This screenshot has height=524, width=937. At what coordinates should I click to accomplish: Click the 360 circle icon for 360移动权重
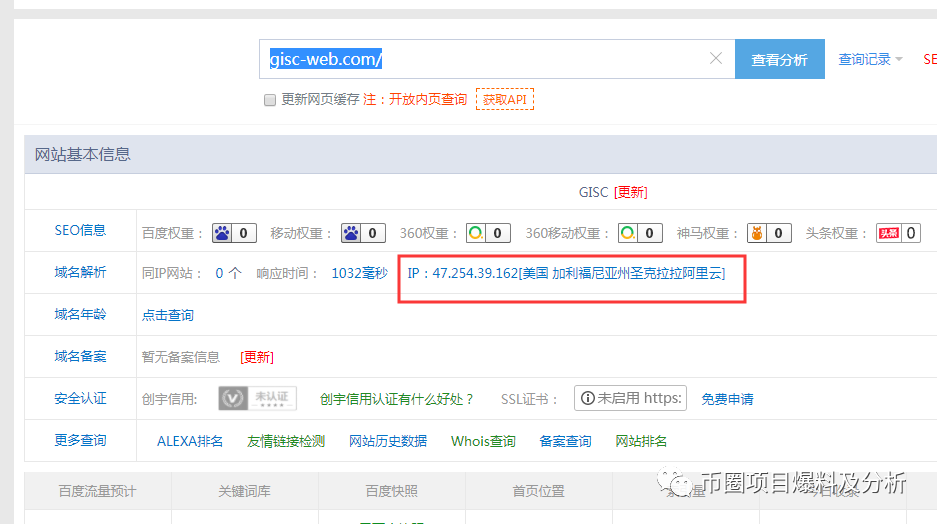(x=627, y=233)
